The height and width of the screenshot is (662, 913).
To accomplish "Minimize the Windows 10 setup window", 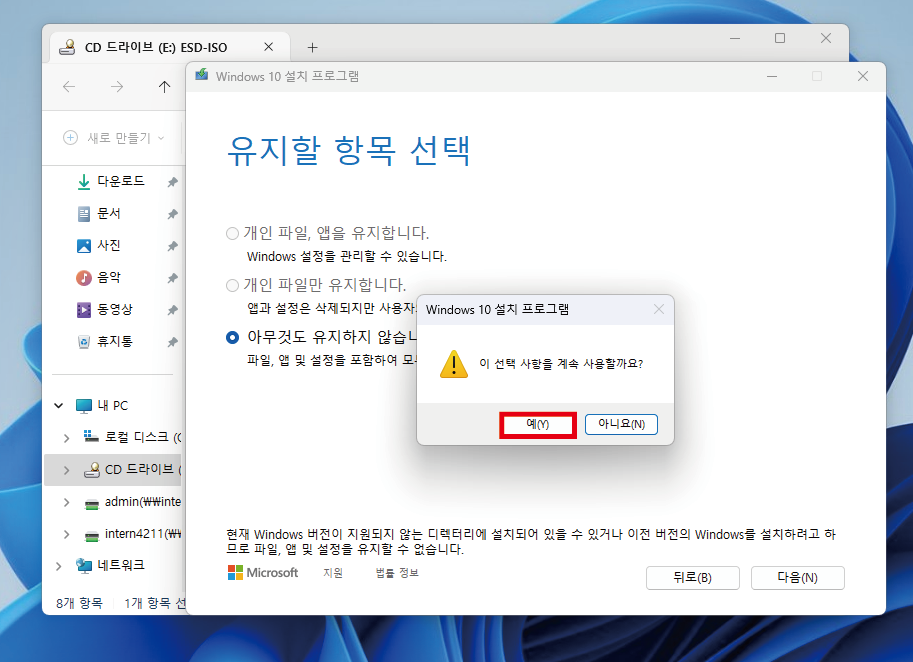I will tap(772, 76).
